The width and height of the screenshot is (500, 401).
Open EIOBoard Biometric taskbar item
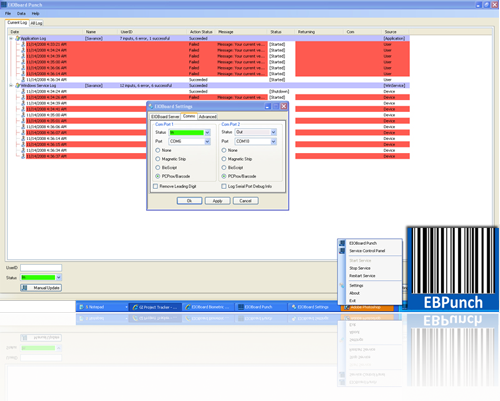(208, 307)
